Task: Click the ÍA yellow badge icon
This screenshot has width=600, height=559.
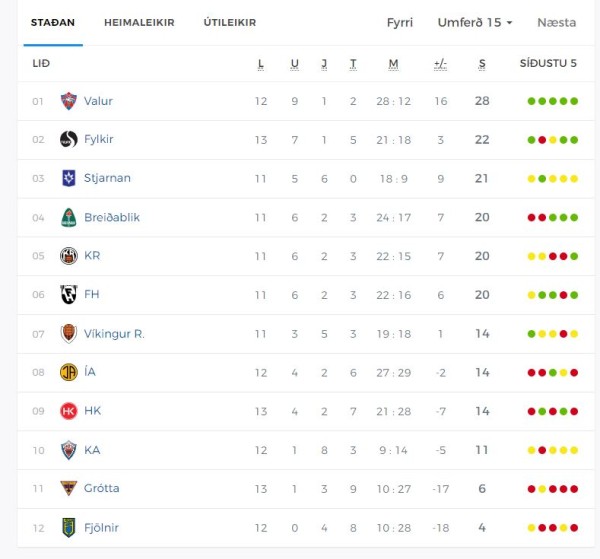Action: (x=69, y=372)
